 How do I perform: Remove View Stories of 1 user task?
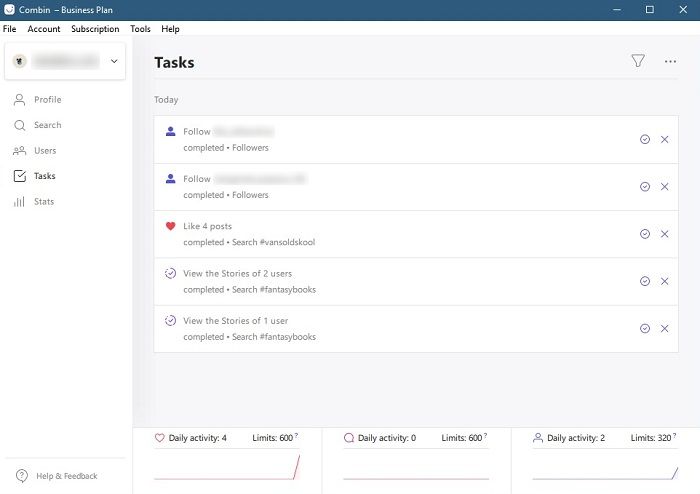[x=664, y=328]
